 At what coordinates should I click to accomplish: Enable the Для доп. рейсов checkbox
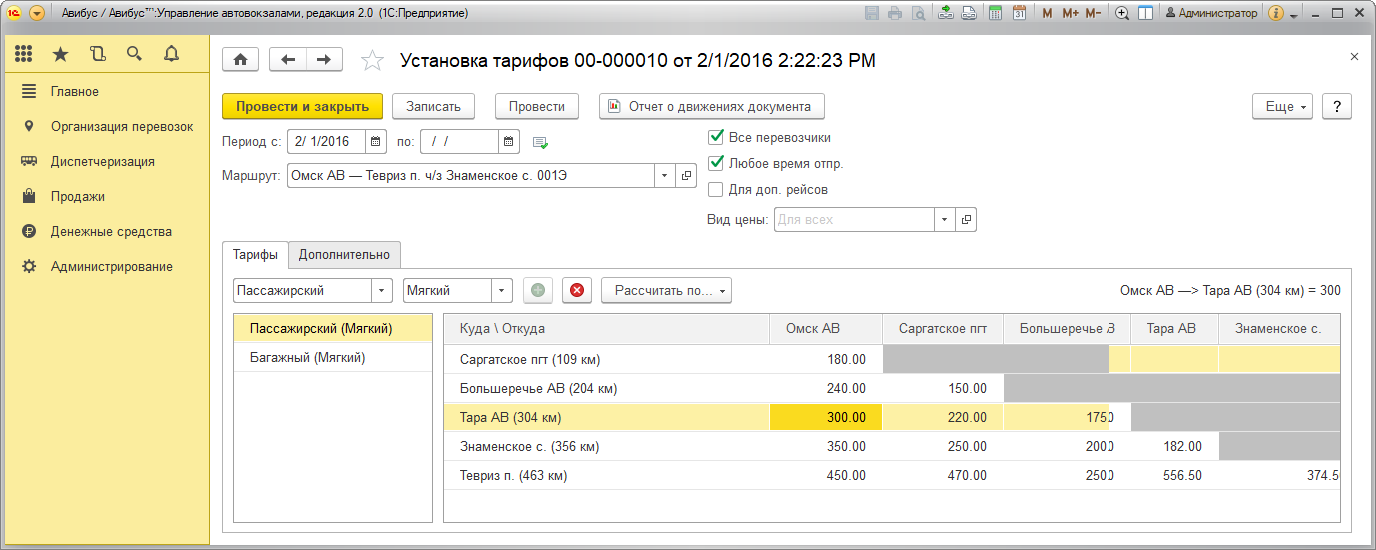[x=716, y=189]
